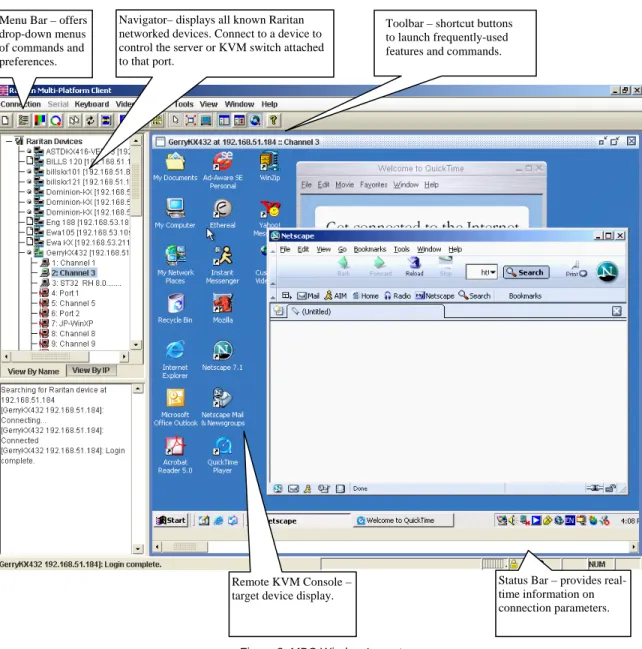
Task: Open the Tools menu in MPC menu bar
Action: point(183,104)
